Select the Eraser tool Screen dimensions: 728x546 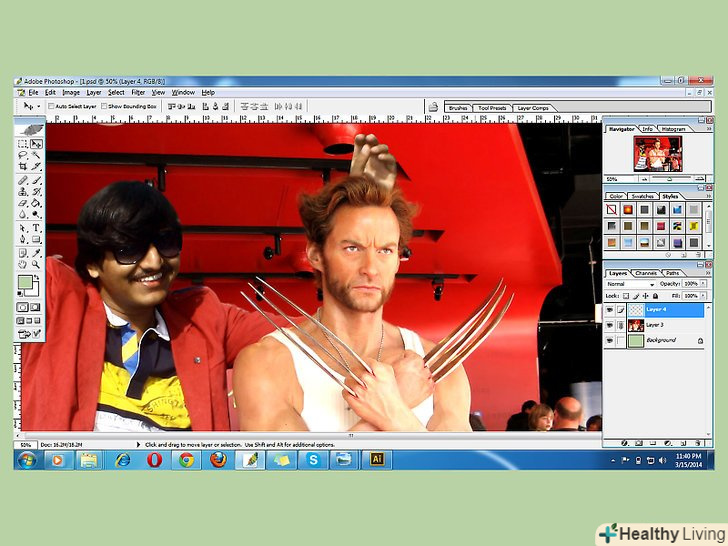pos(23,203)
